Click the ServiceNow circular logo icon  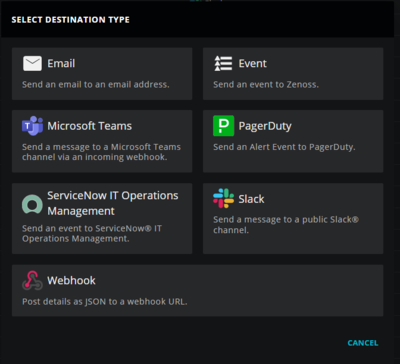[x=32, y=204]
